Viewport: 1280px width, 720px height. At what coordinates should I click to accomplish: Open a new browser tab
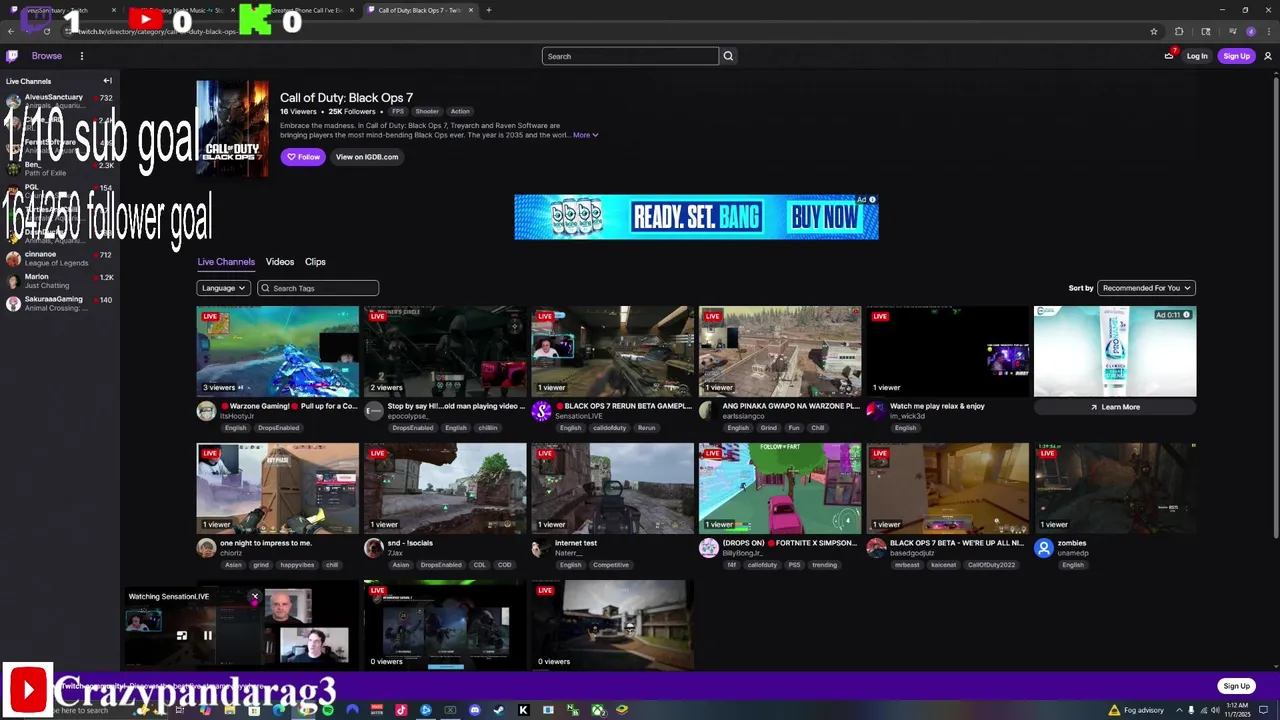point(488,10)
